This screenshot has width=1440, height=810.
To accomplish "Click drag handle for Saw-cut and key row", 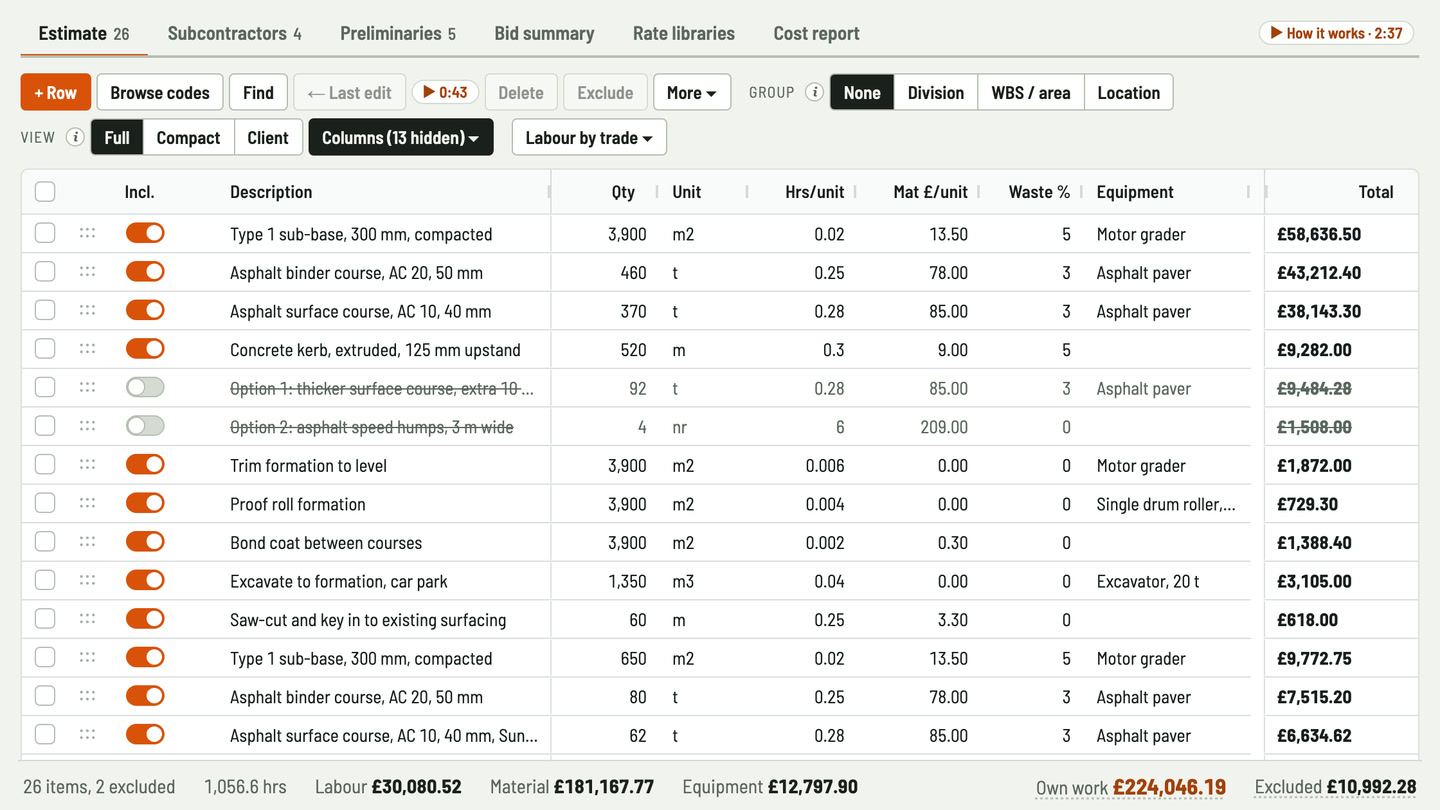I will coord(87,619).
